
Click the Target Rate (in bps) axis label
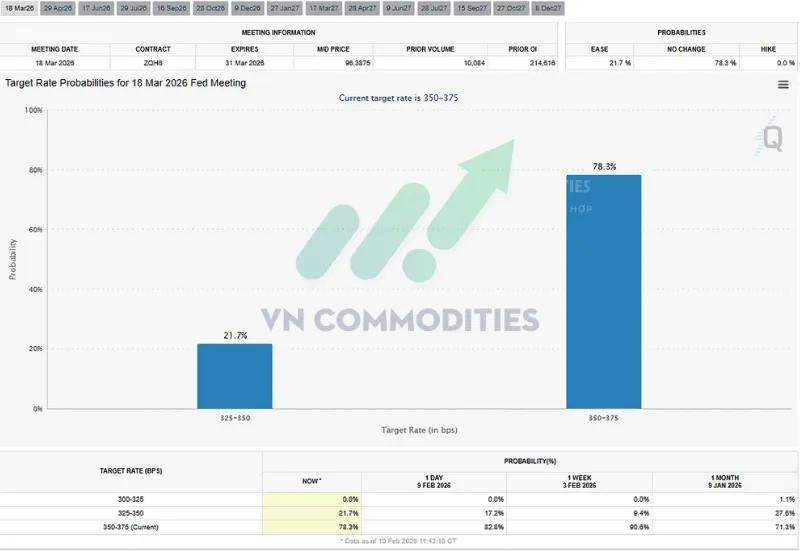[419, 430]
